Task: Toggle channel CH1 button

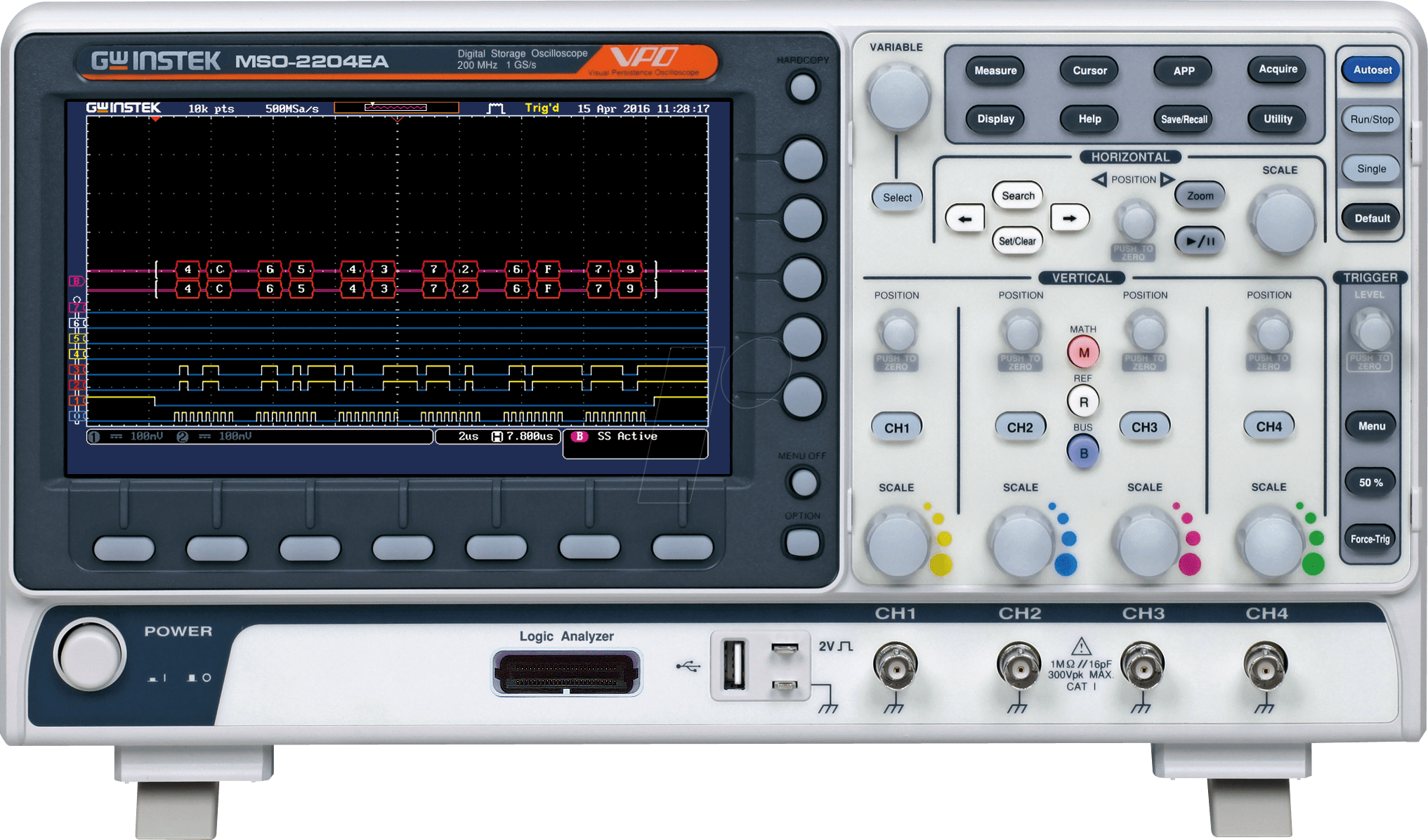Action: pos(896,428)
